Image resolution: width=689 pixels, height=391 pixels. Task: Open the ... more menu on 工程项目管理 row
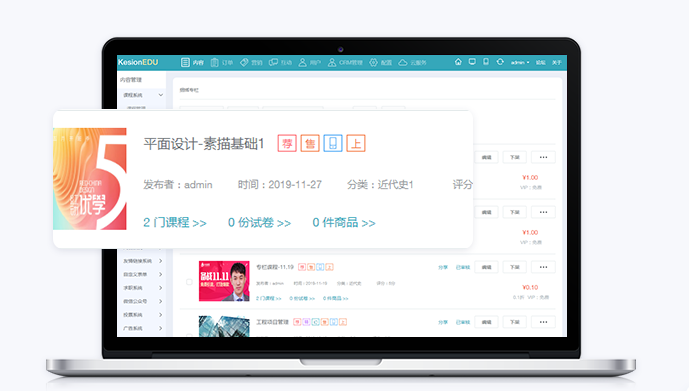[x=543, y=322]
